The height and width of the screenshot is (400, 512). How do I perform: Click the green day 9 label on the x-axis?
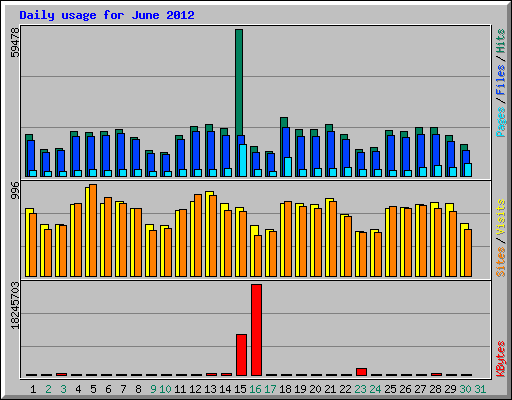153,389
